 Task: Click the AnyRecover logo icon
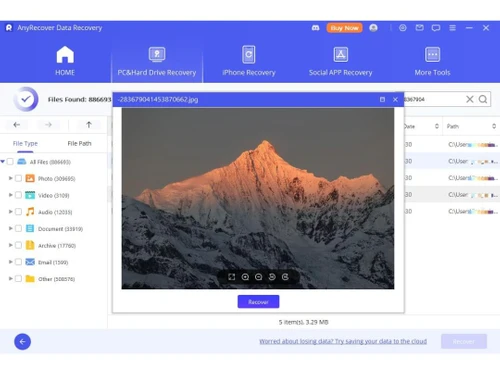point(9,28)
